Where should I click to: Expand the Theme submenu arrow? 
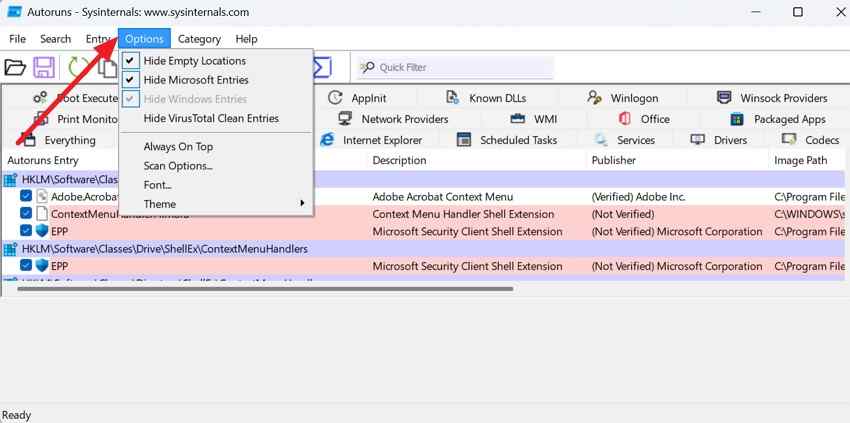(302, 204)
